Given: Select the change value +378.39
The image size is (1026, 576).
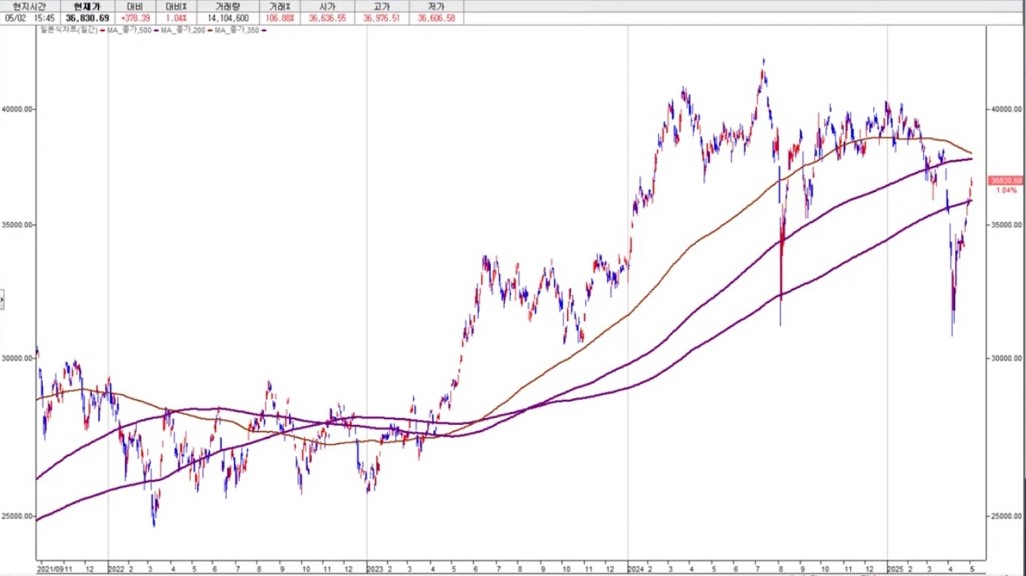Looking at the screenshot, I should coord(135,18).
